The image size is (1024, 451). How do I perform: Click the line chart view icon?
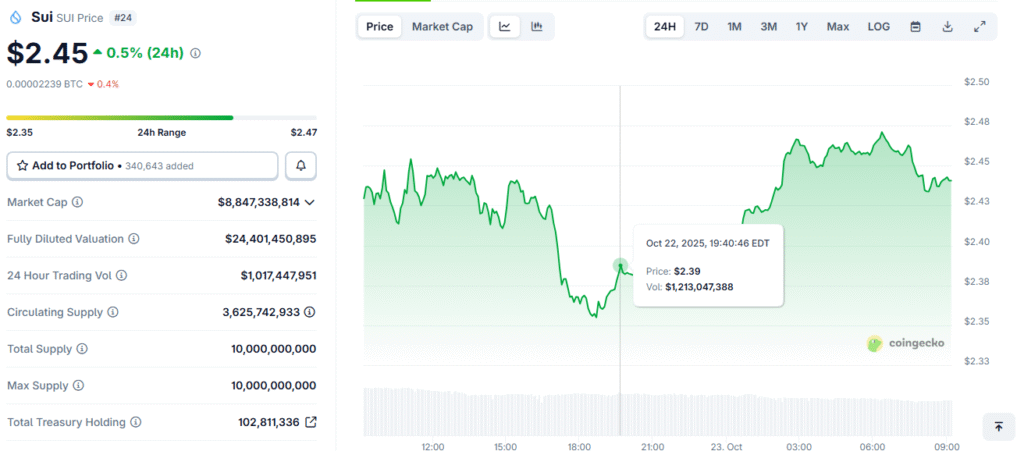pos(505,27)
